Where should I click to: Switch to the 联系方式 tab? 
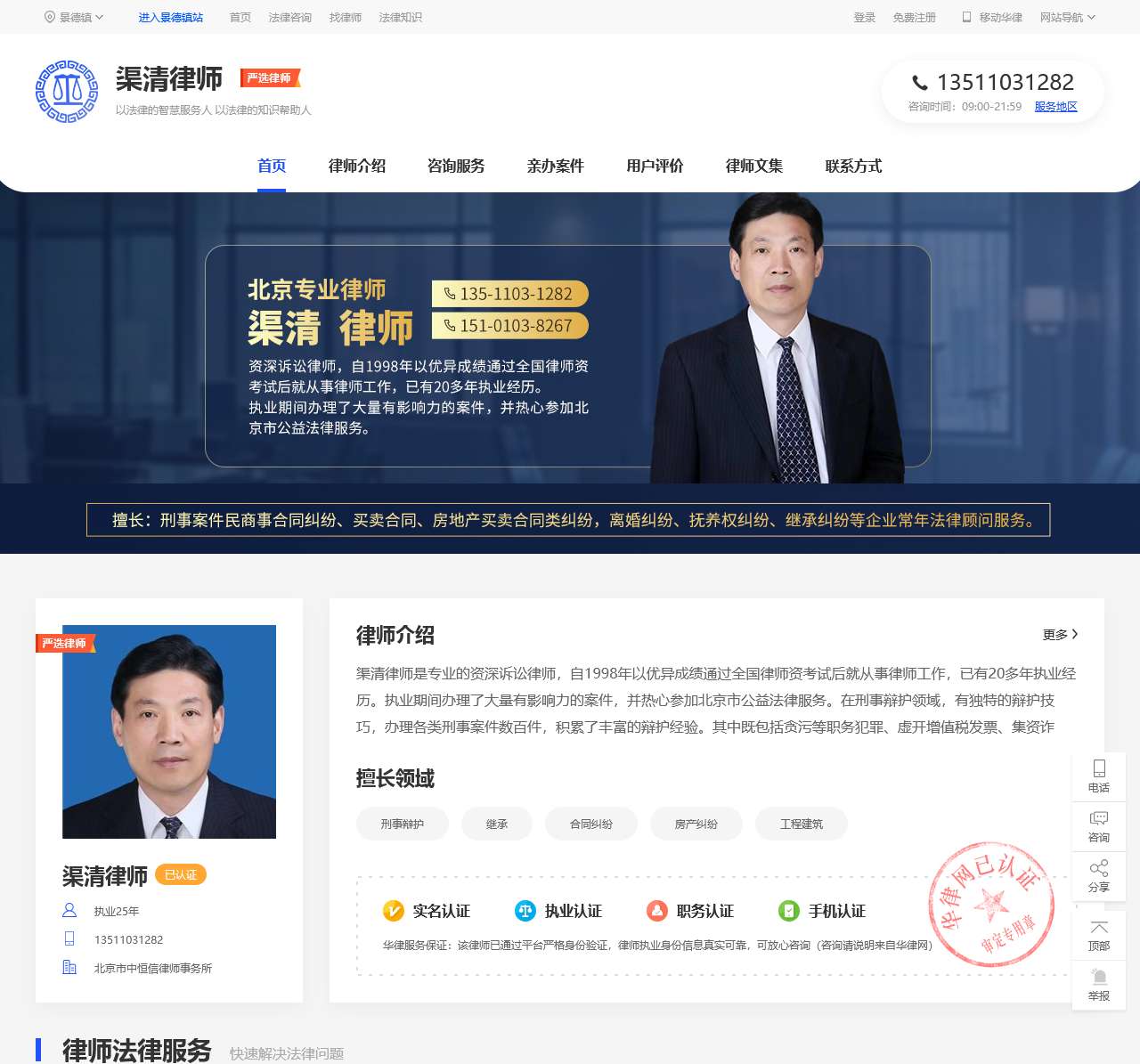854,166
